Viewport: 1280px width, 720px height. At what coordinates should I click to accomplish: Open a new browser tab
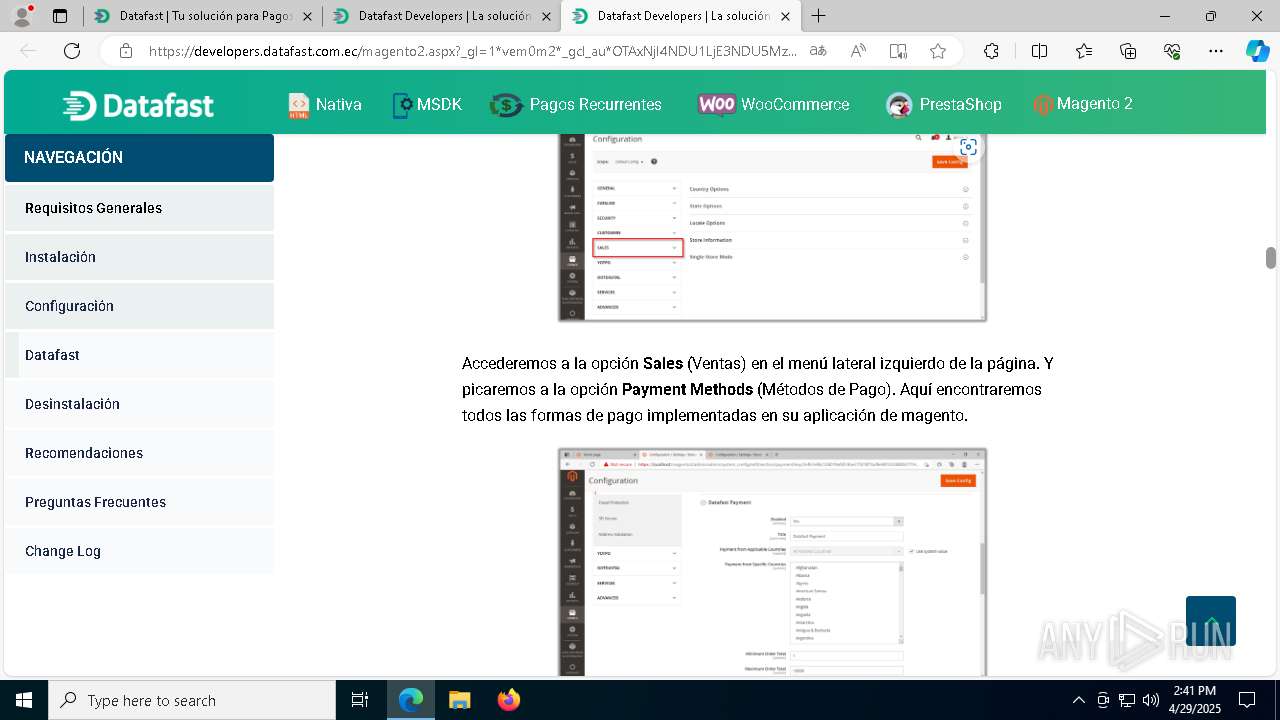click(819, 16)
